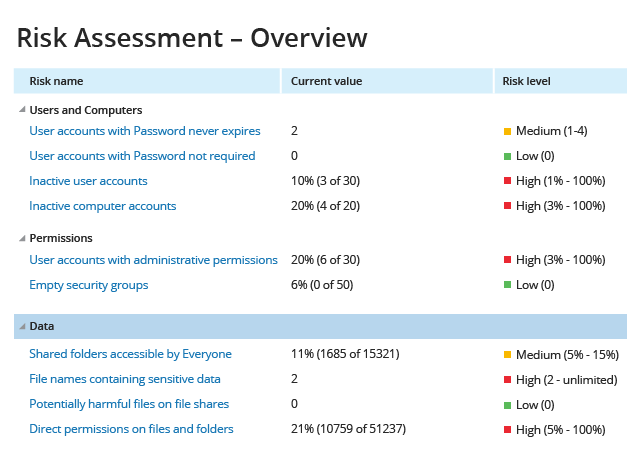Viewport: 640px width, 450px height.
Task: Open User accounts with administrative permissions
Action: (153, 260)
